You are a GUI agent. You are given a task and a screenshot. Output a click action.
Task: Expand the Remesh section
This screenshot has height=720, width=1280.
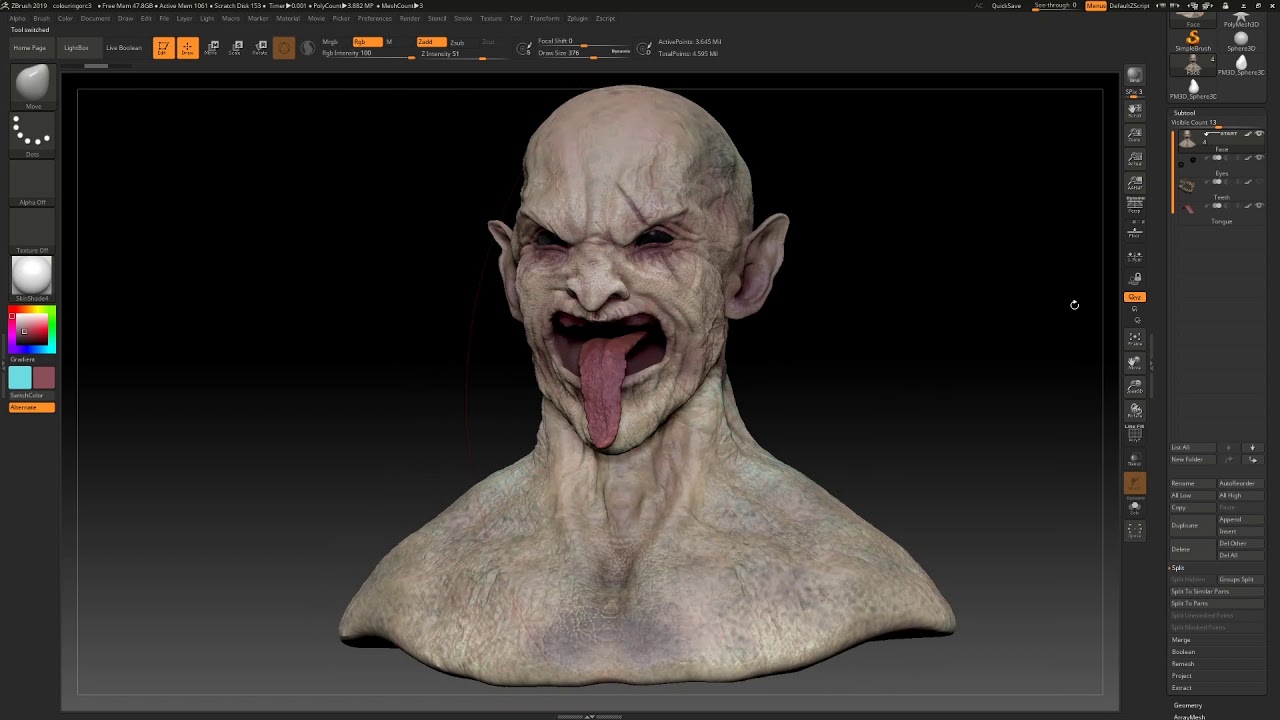click(x=1183, y=664)
